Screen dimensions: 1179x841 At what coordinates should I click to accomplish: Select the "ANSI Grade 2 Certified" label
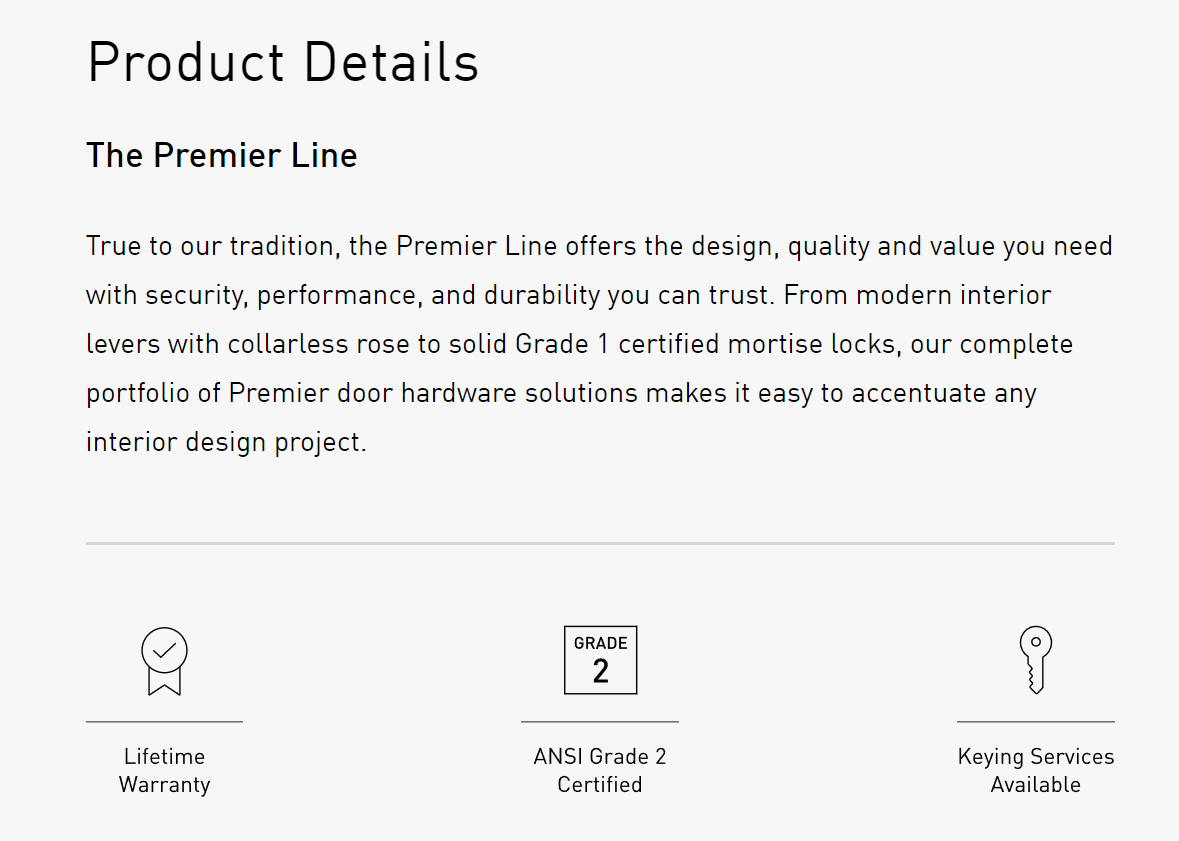[x=600, y=770]
